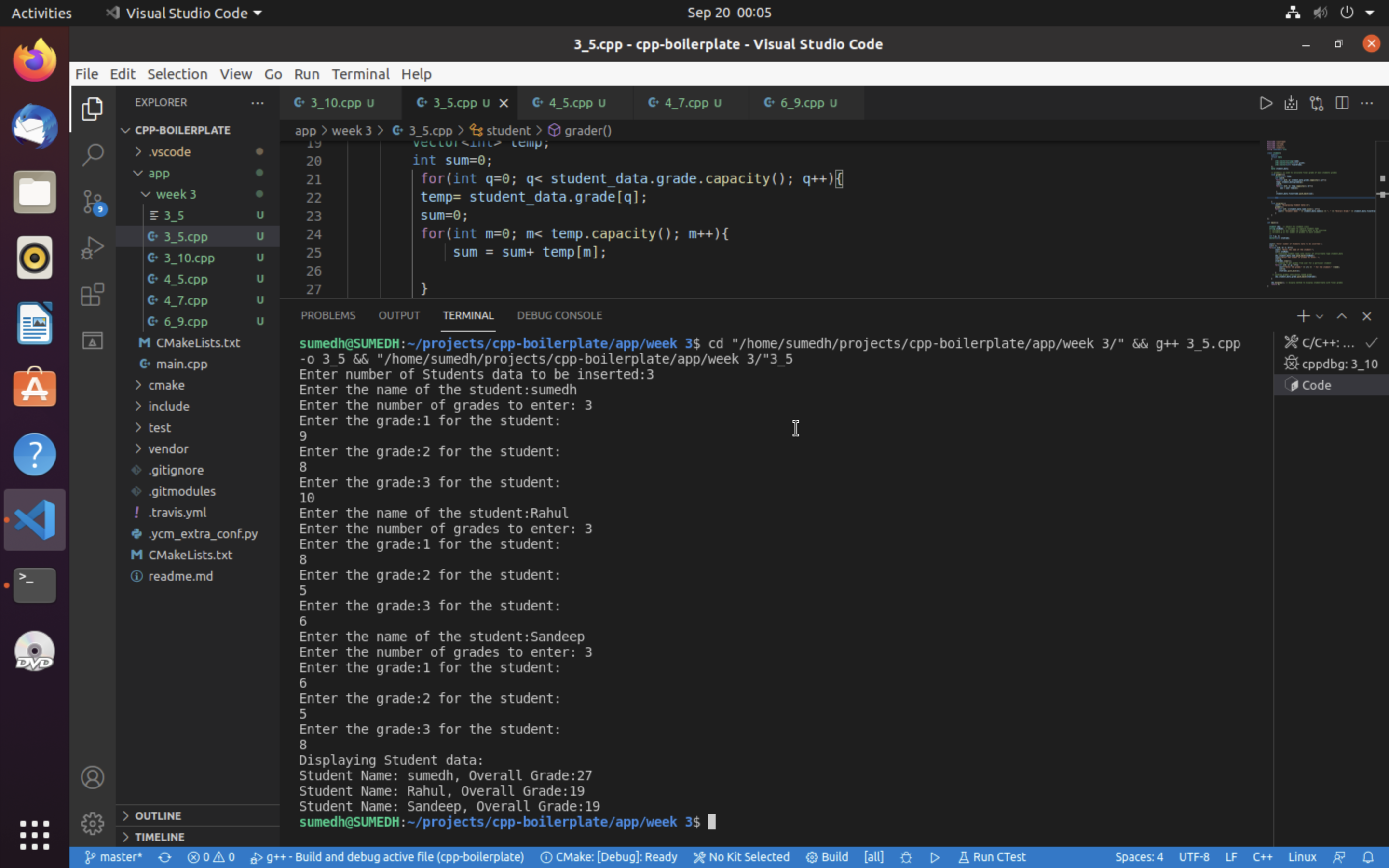Create a new terminal with plus icon
1389x868 pixels.
click(1302, 316)
